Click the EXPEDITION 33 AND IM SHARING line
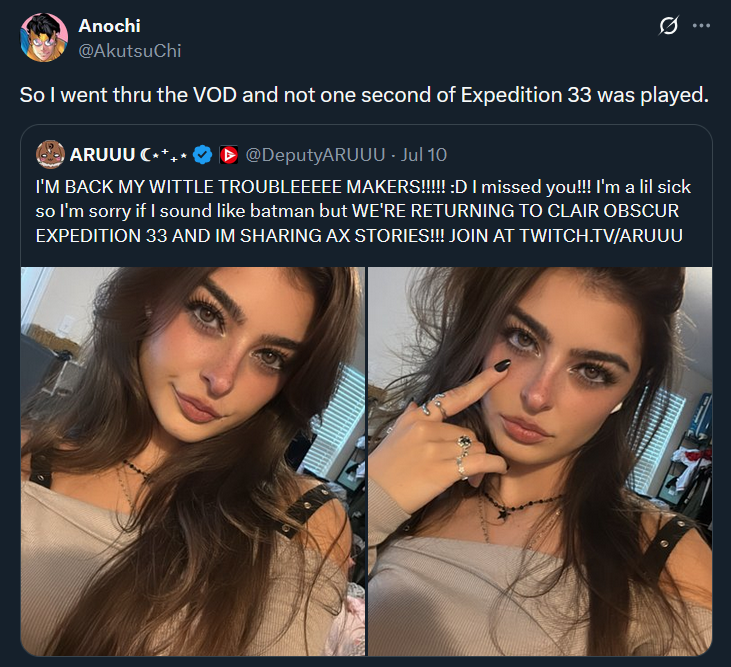The height and width of the screenshot is (667, 731). (x=359, y=236)
